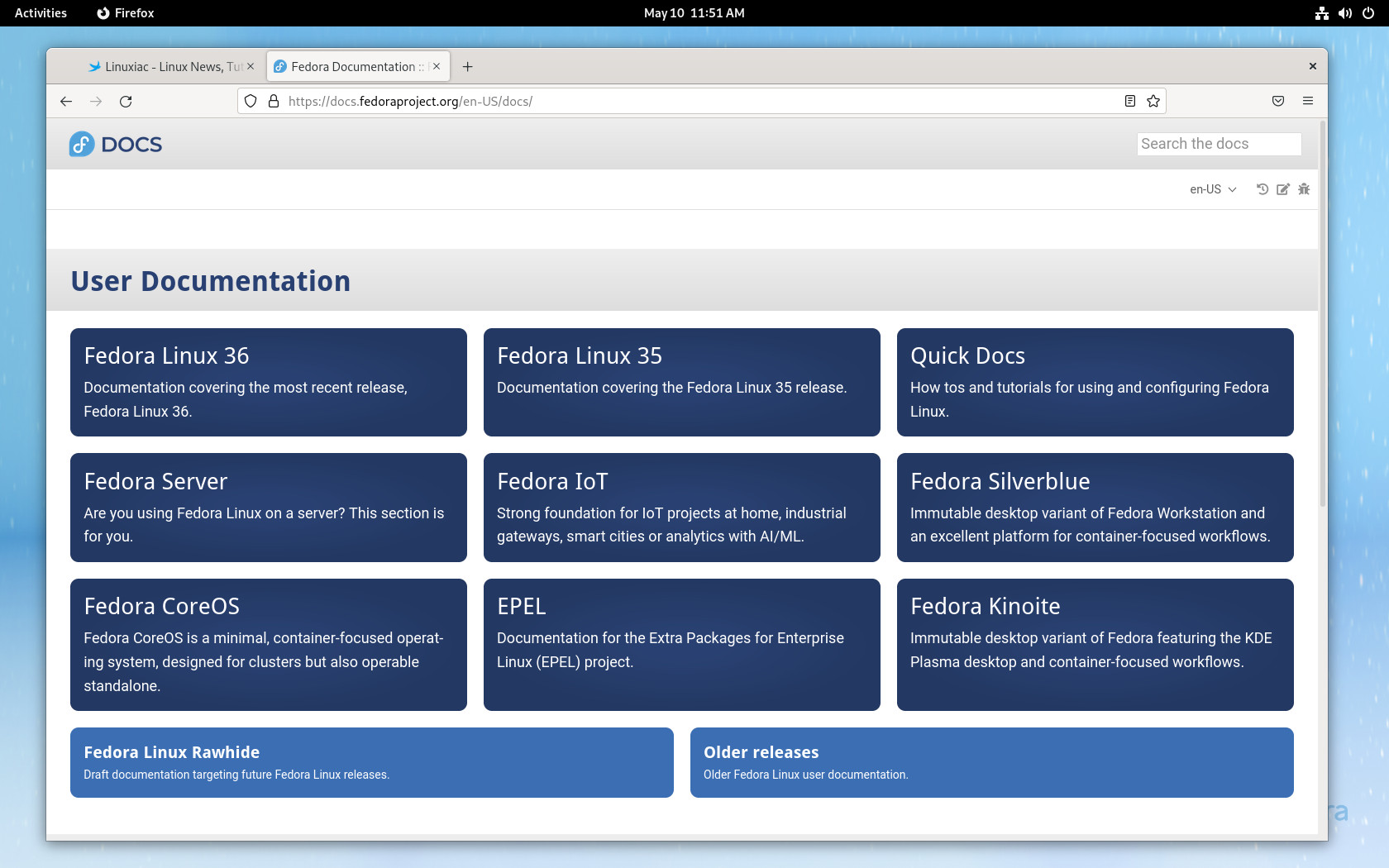
Task: Open the Firefox app menu in top bar
Action: (126, 13)
